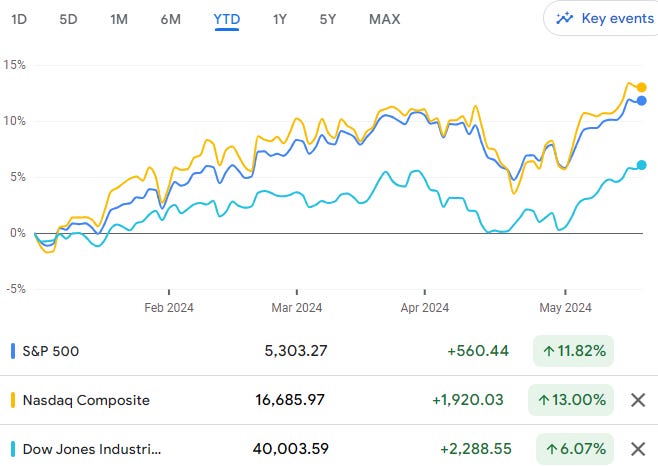Open the 6M time range view
The height and width of the screenshot is (466, 658).
tap(170, 19)
